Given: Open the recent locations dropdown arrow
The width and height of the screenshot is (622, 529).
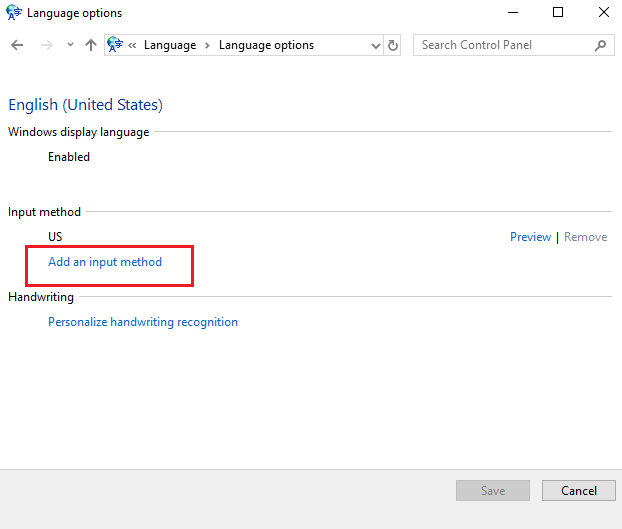Looking at the screenshot, I should pos(70,45).
